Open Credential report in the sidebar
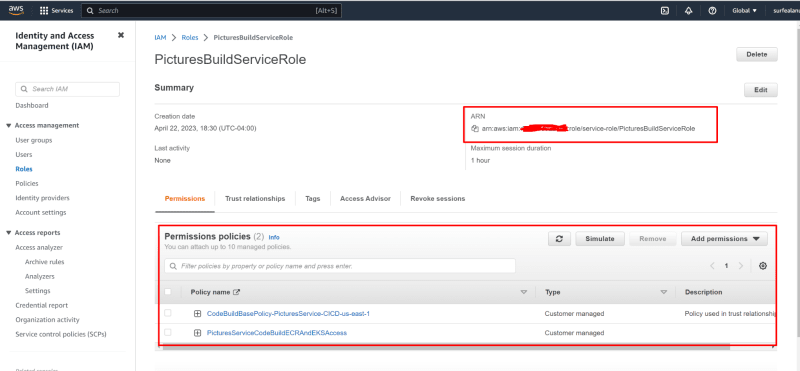The image size is (800, 371). coord(41,305)
